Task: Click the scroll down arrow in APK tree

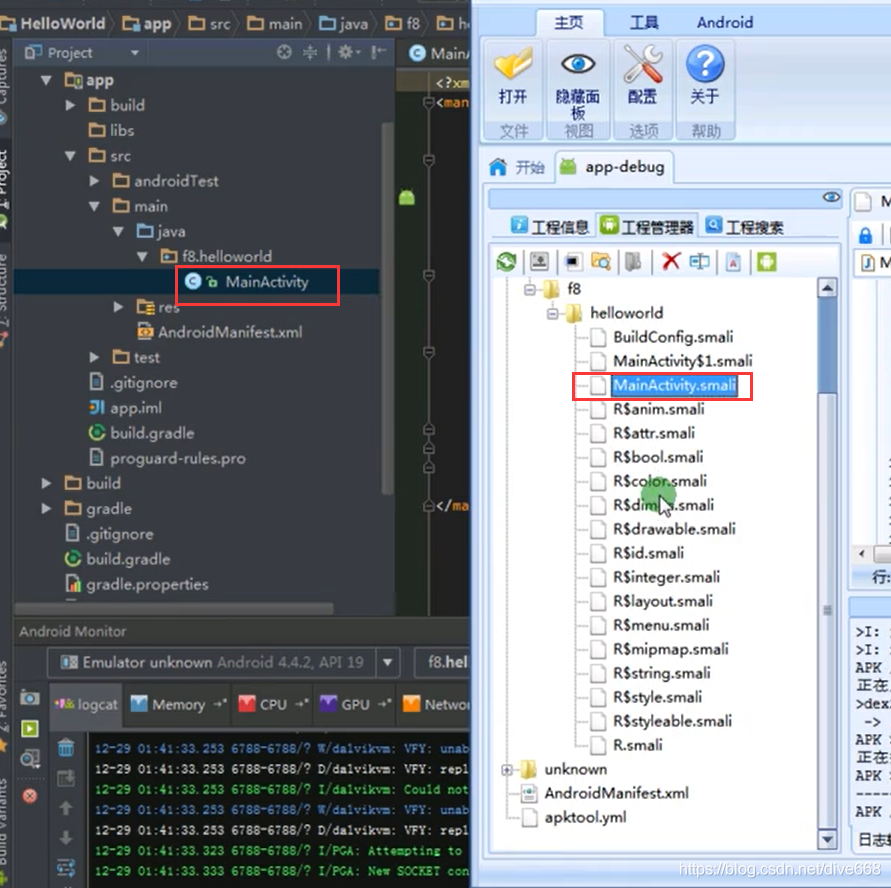Action: pos(827,839)
